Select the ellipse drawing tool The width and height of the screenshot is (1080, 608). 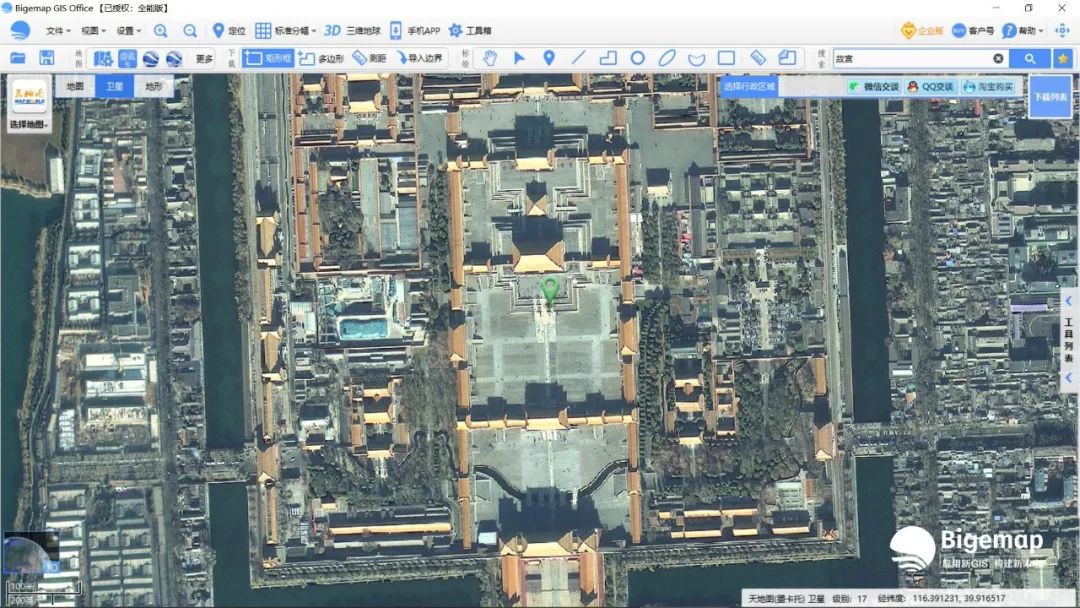667,58
